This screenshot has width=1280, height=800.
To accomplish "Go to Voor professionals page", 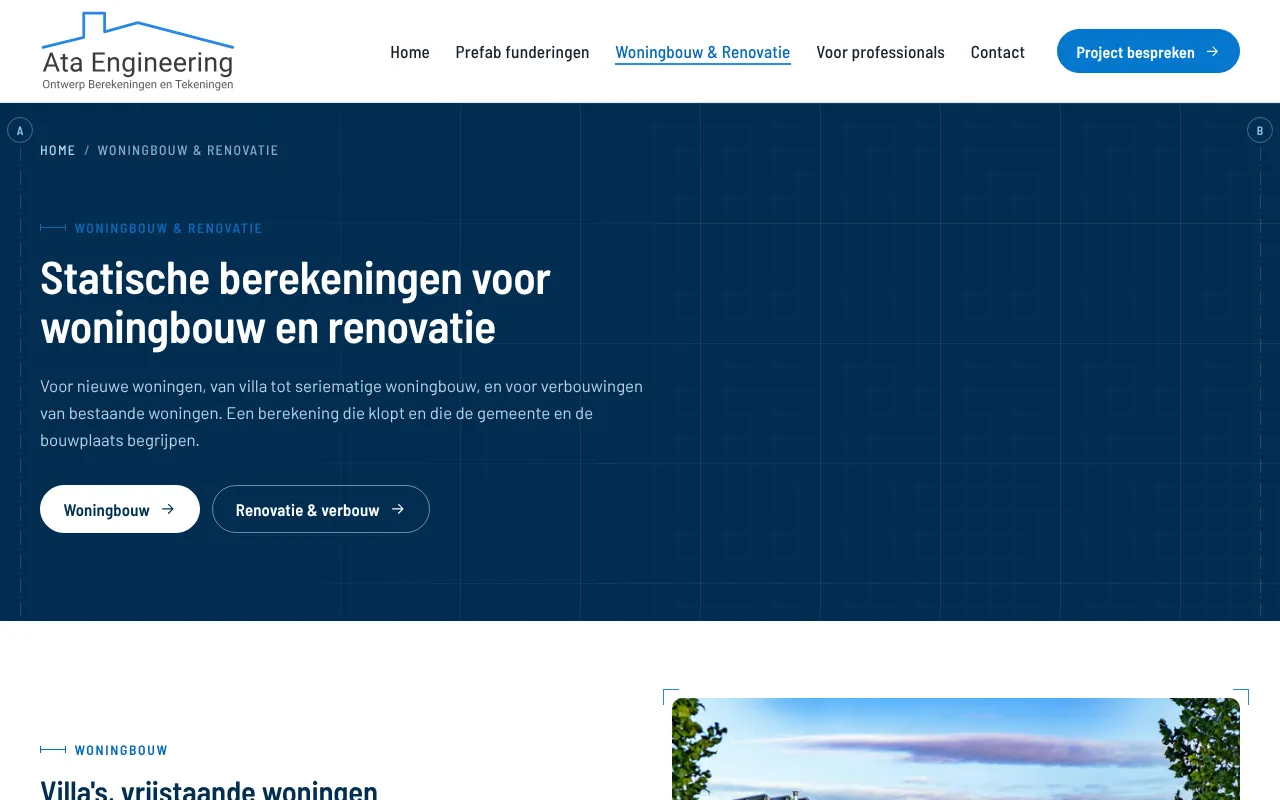I will pyautogui.click(x=880, y=52).
